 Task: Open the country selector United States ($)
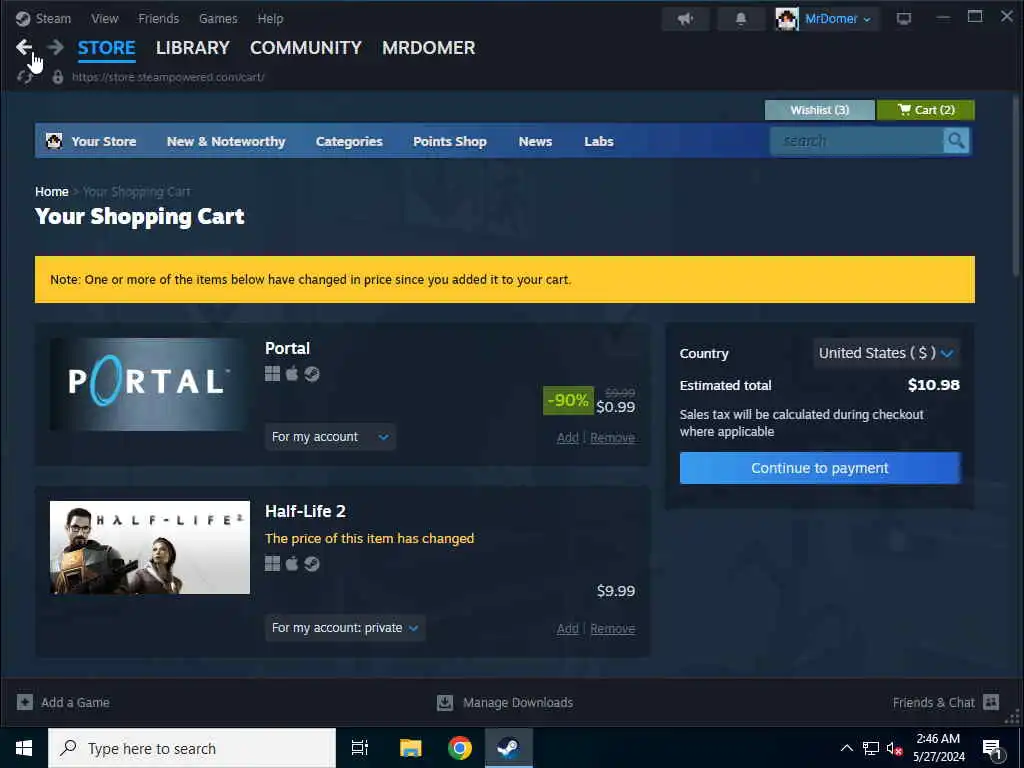[x=886, y=353]
